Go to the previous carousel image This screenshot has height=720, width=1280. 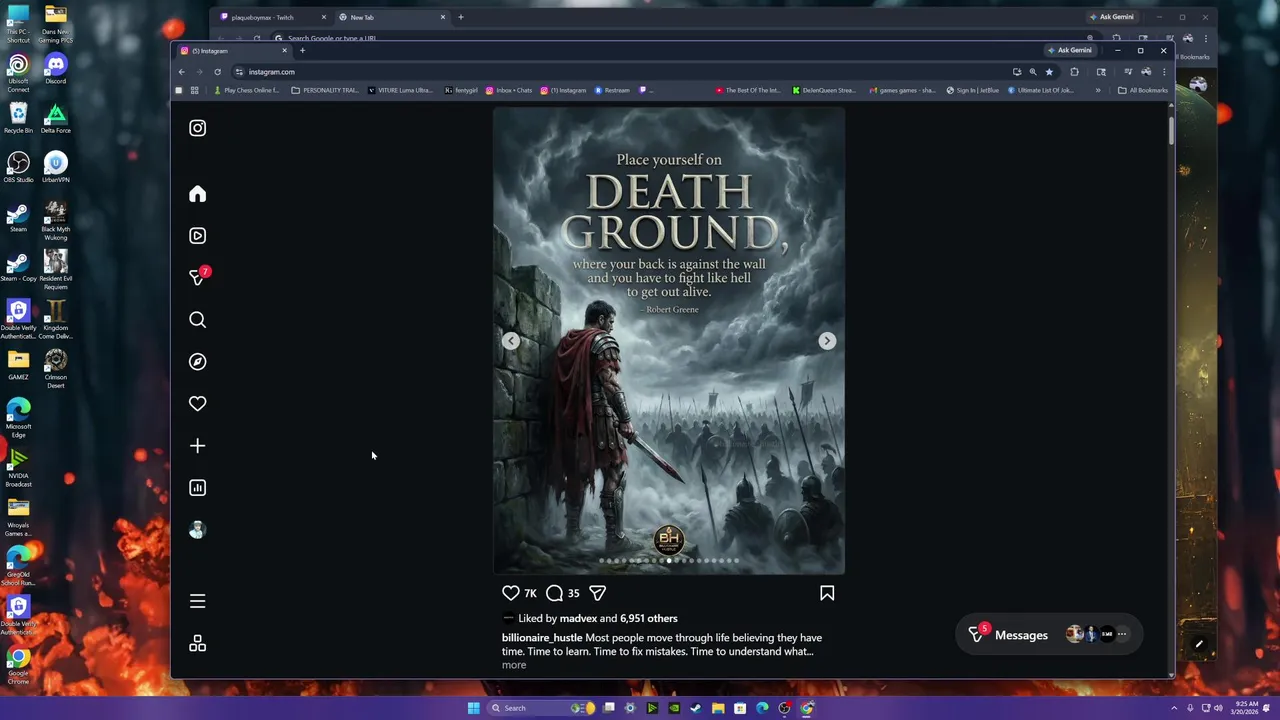(511, 341)
